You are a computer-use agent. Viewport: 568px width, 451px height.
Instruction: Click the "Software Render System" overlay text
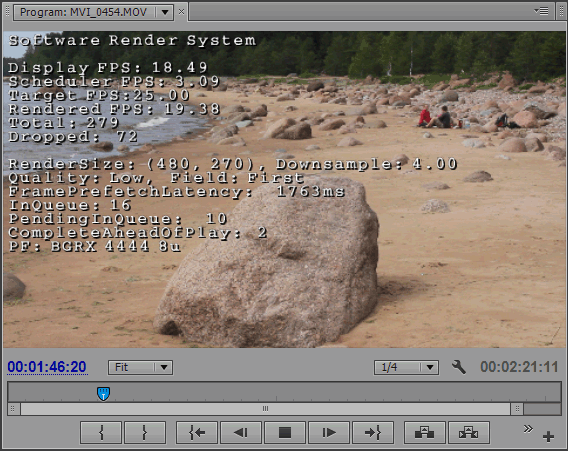coord(132,40)
